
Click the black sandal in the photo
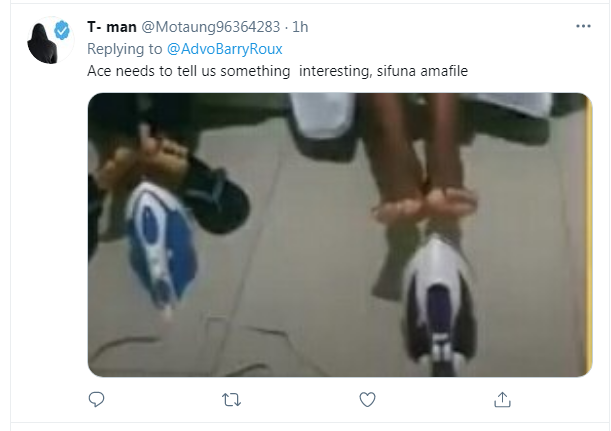213,192
